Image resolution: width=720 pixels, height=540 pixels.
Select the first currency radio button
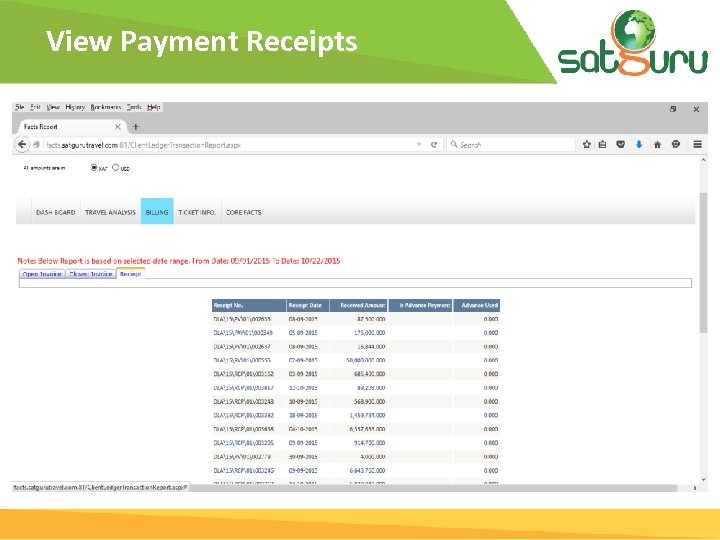click(94, 168)
